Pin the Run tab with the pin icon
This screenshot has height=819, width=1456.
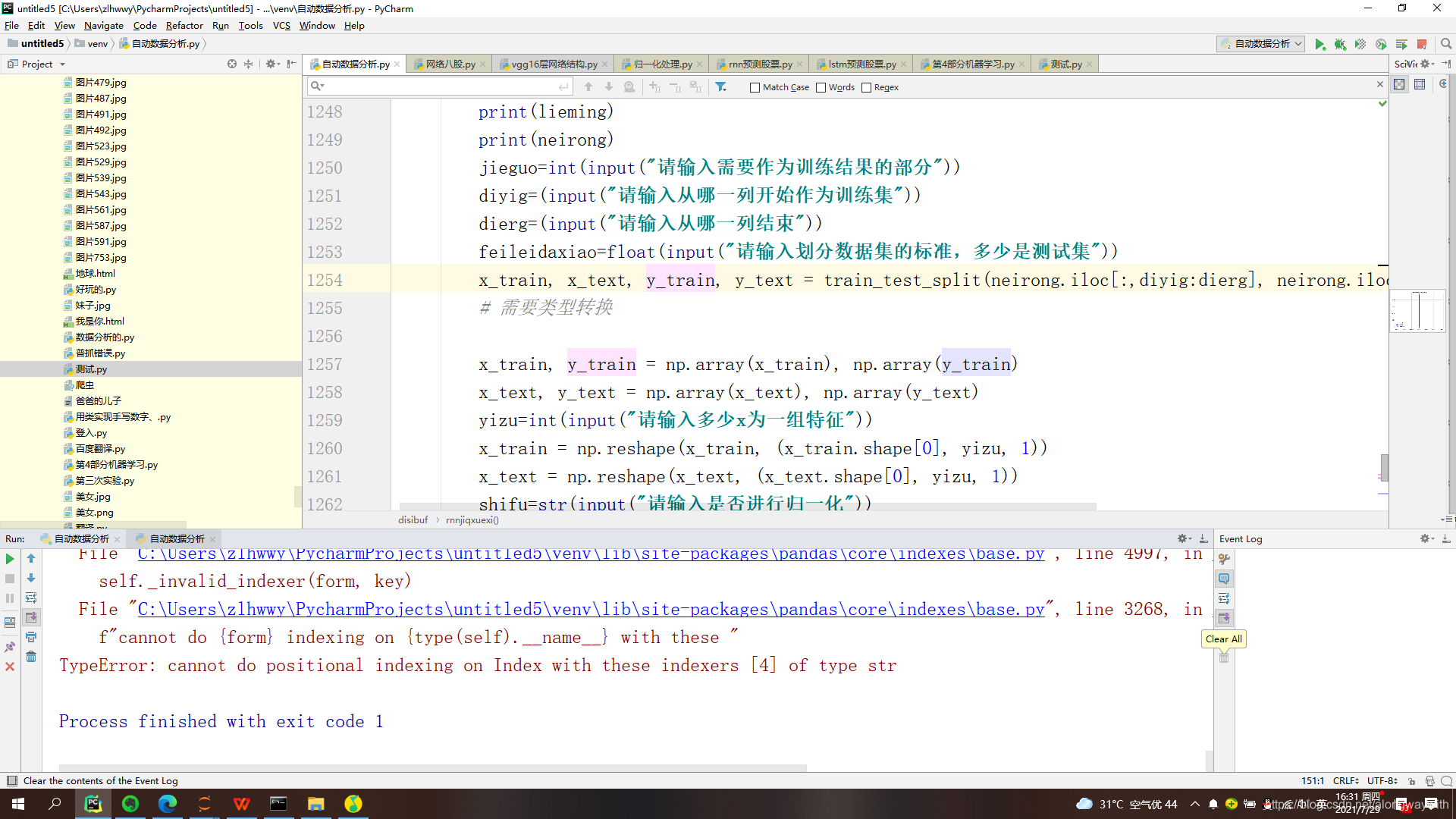click(x=10, y=645)
